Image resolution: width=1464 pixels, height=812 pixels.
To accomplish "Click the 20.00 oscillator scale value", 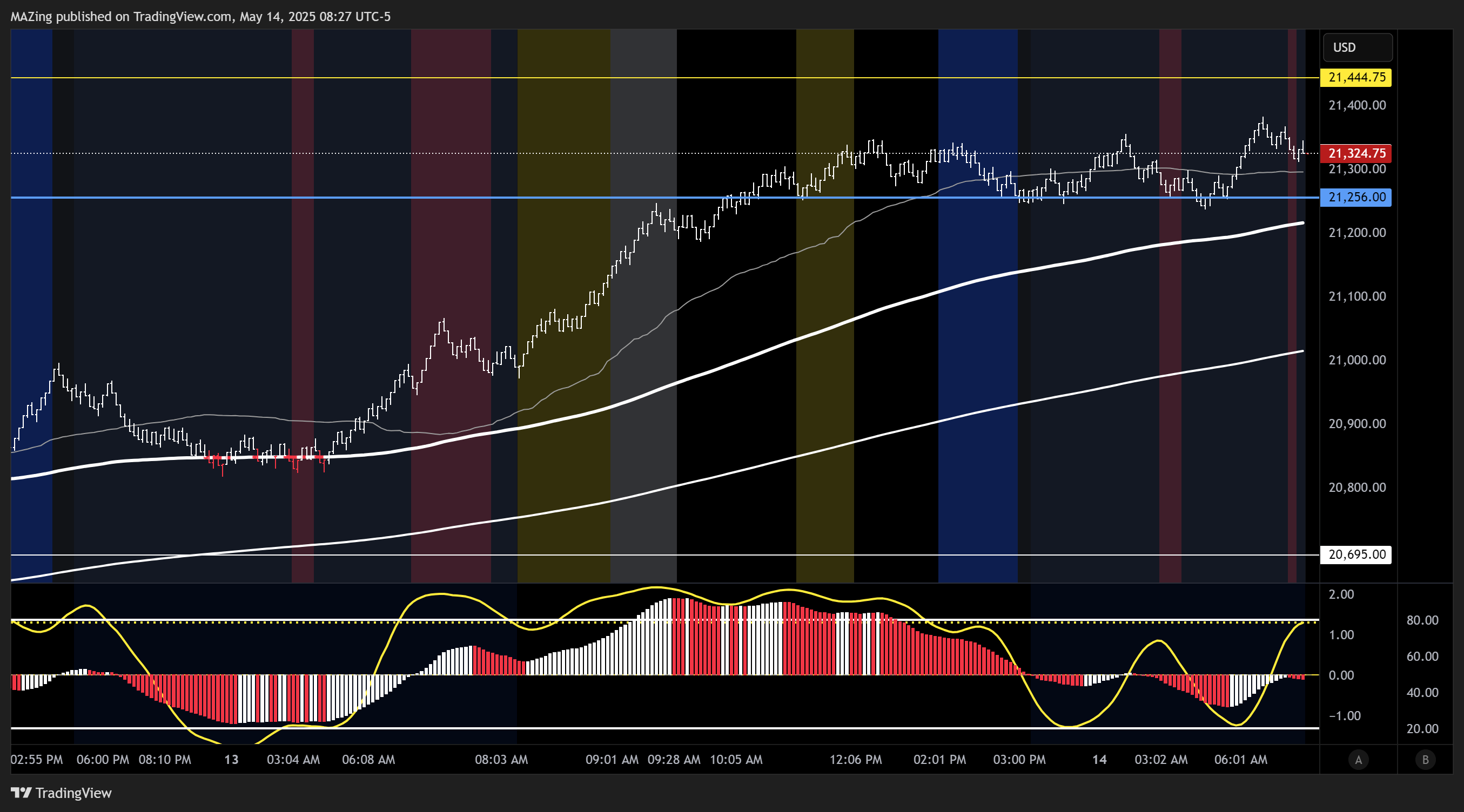I will pyautogui.click(x=1422, y=729).
